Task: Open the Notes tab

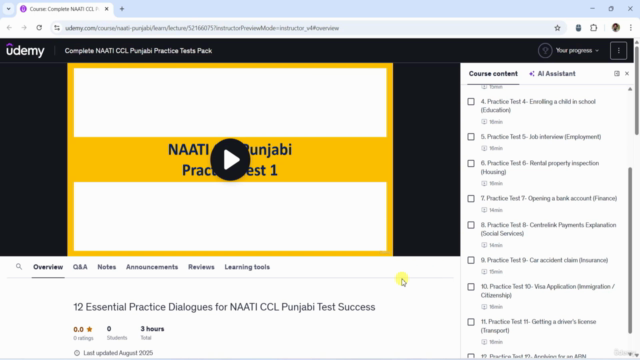Action: [x=107, y=267]
